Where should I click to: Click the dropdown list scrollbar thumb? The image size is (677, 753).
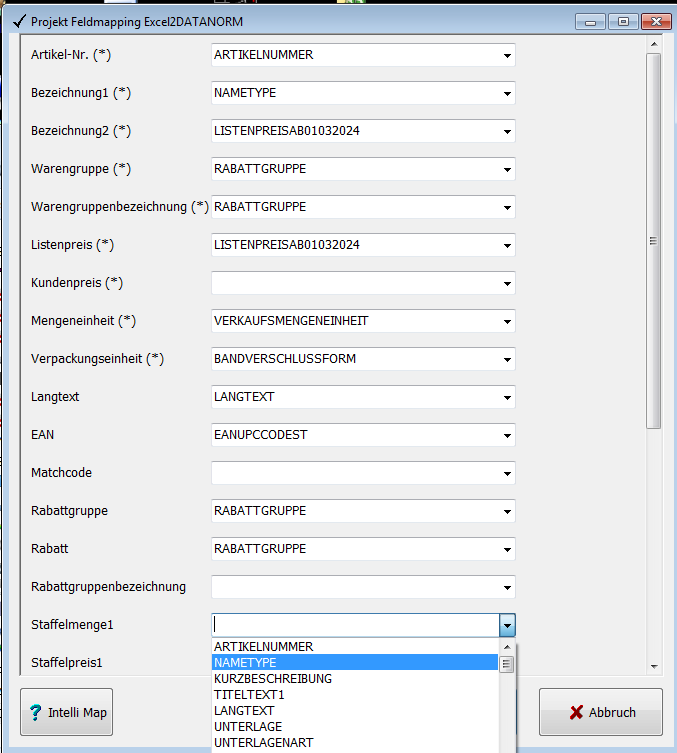click(x=507, y=665)
